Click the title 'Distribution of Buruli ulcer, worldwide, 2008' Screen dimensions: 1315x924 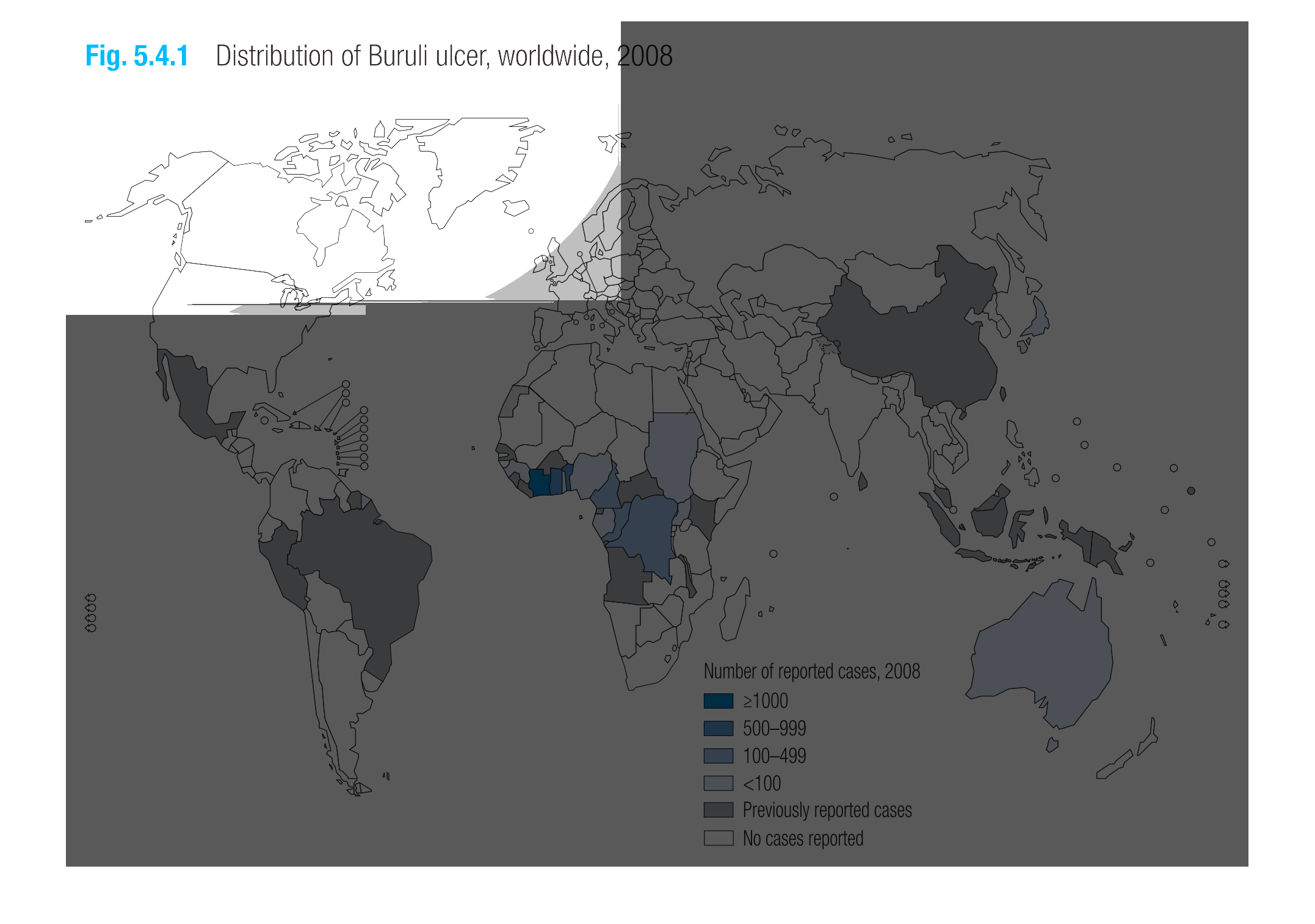tap(444, 56)
